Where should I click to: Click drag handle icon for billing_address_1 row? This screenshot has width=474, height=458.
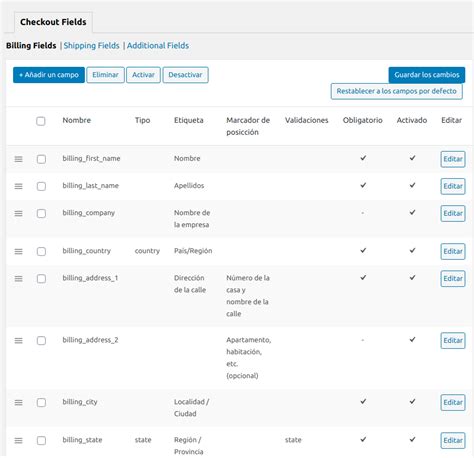coord(19,278)
